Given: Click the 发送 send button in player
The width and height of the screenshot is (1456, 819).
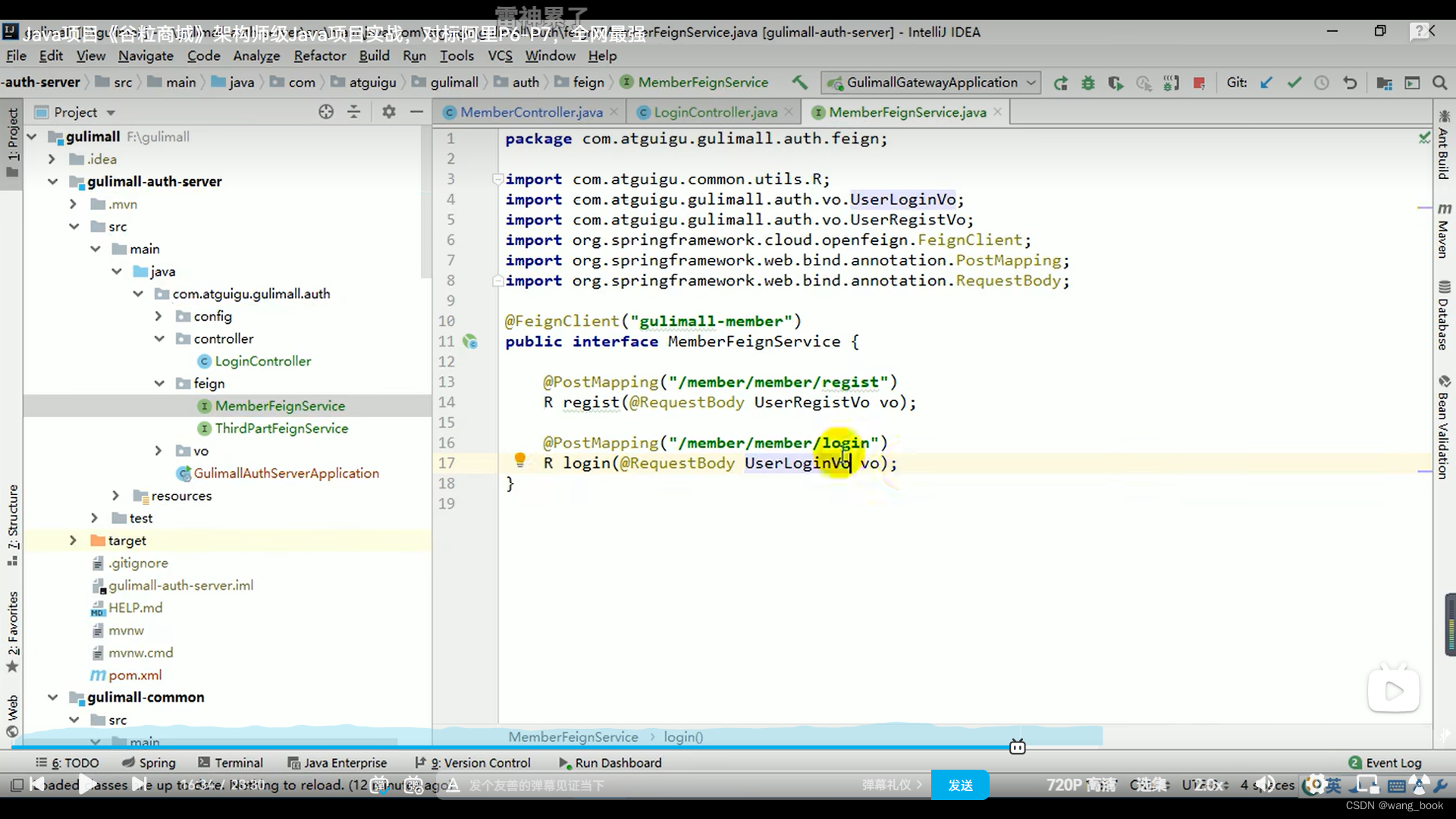Looking at the screenshot, I should (x=960, y=786).
